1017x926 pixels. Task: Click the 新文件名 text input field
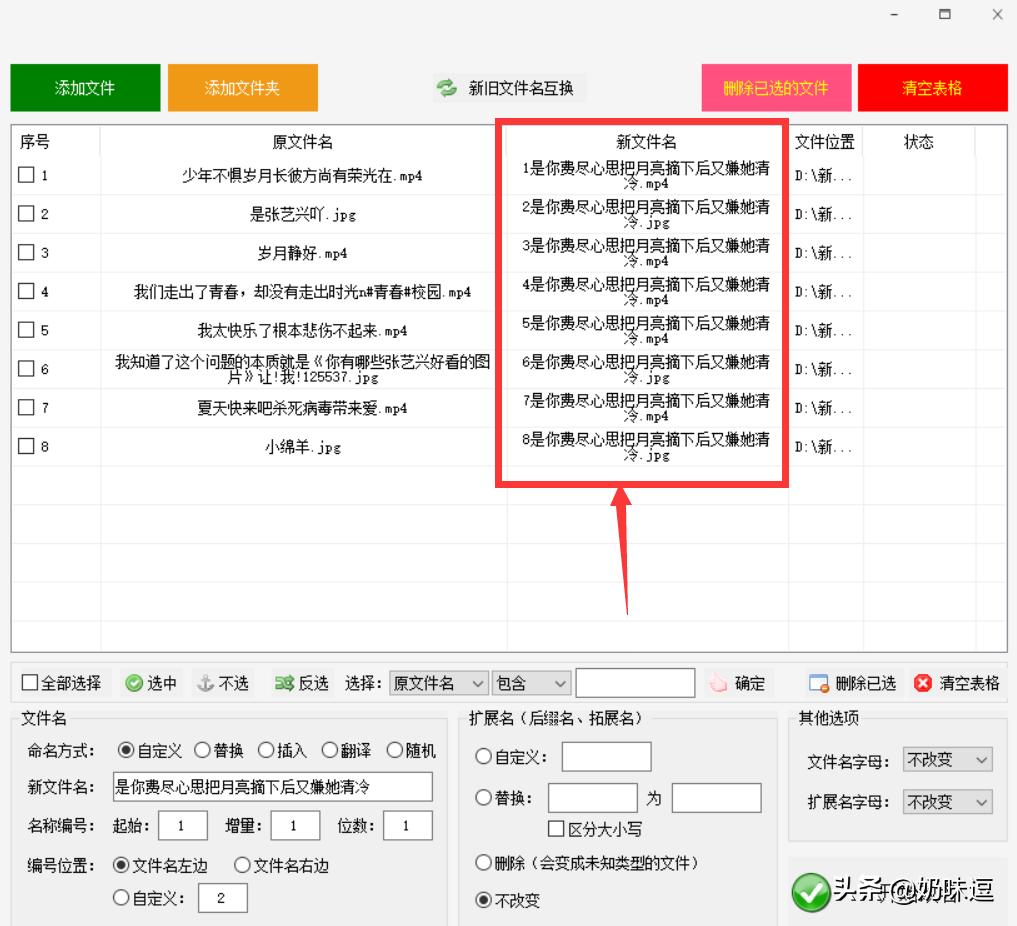[270, 788]
